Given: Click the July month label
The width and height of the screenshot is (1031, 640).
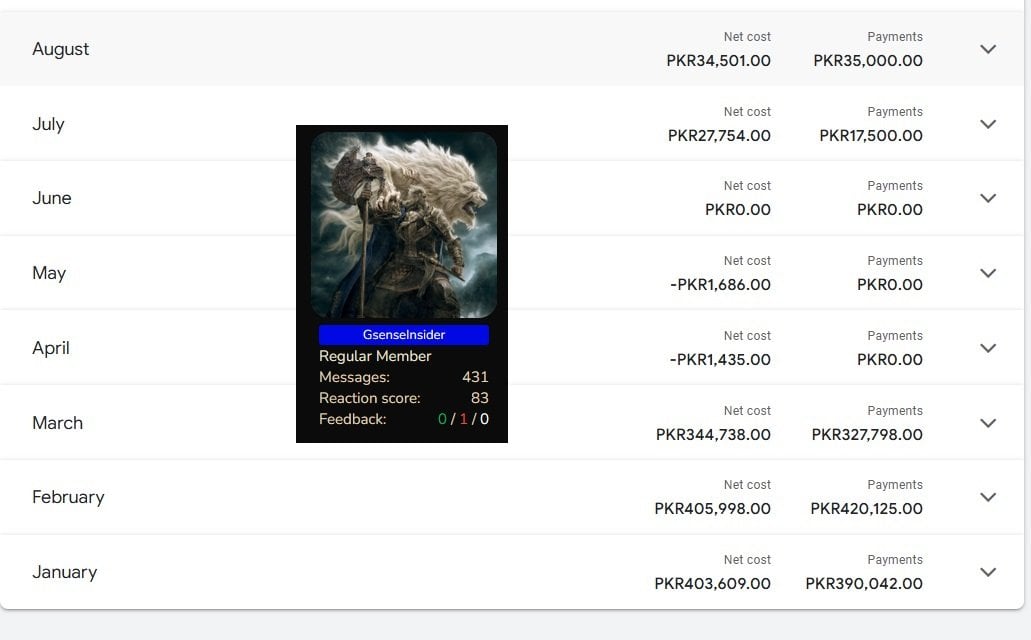Looking at the screenshot, I should click(48, 124).
